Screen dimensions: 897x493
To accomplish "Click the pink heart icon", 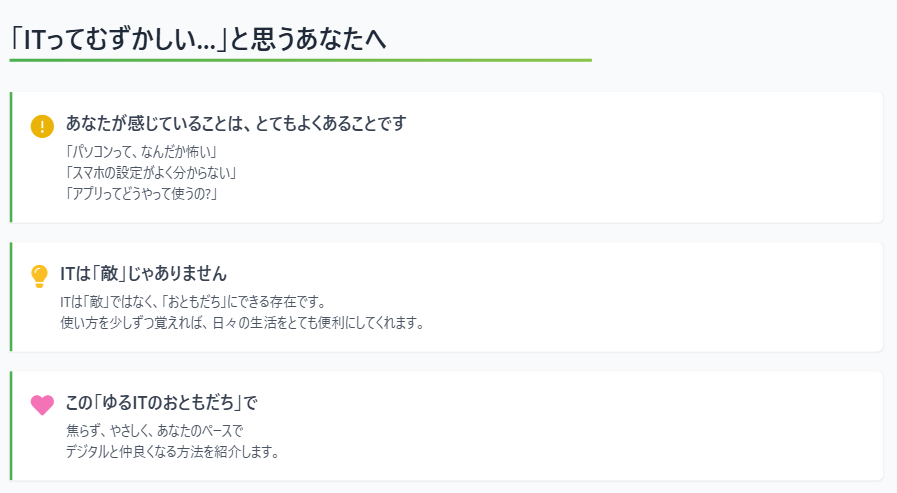I will pos(42,405).
